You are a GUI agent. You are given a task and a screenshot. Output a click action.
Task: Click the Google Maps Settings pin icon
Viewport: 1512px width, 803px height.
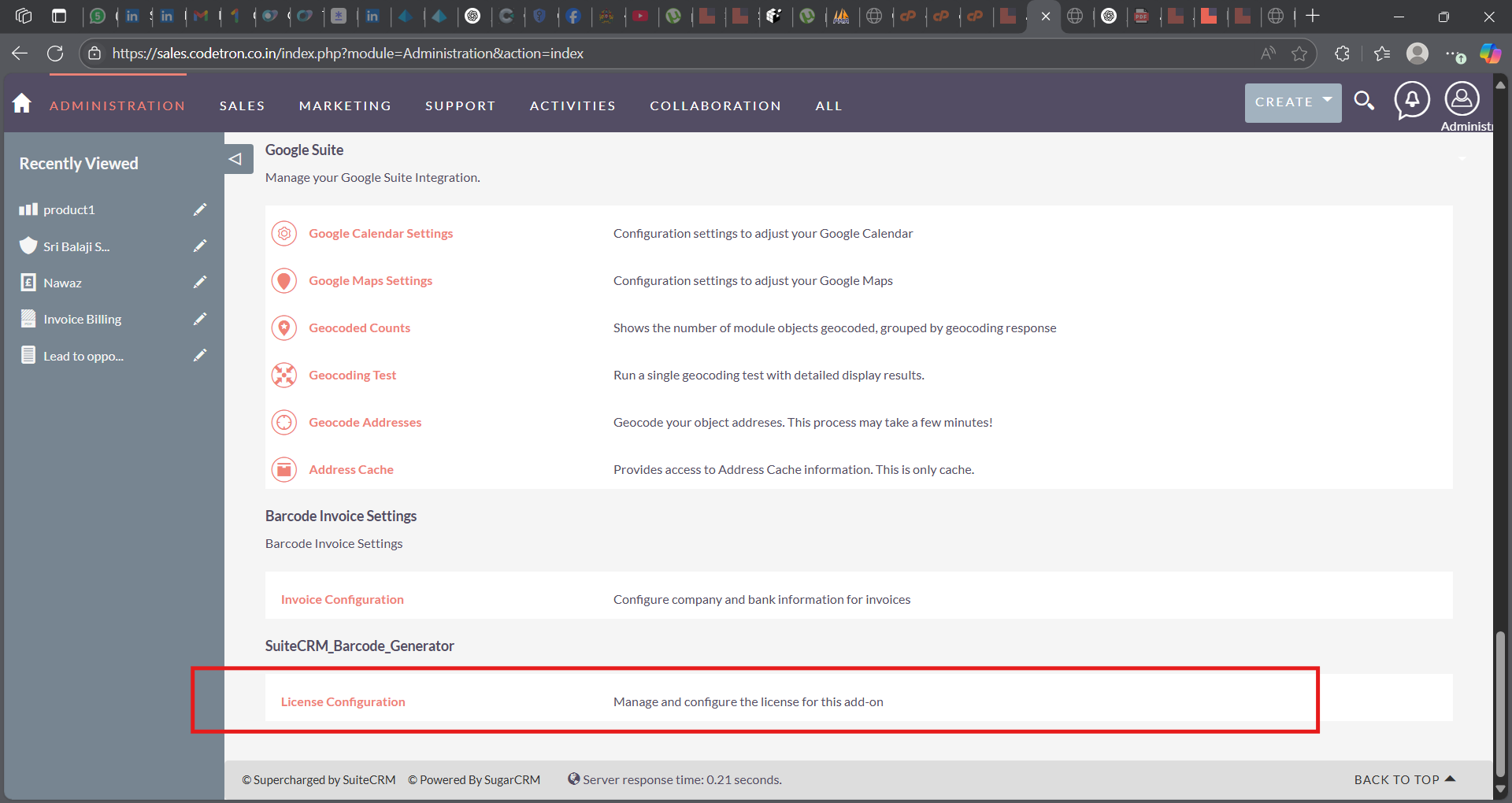pyautogui.click(x=284, y=281)
